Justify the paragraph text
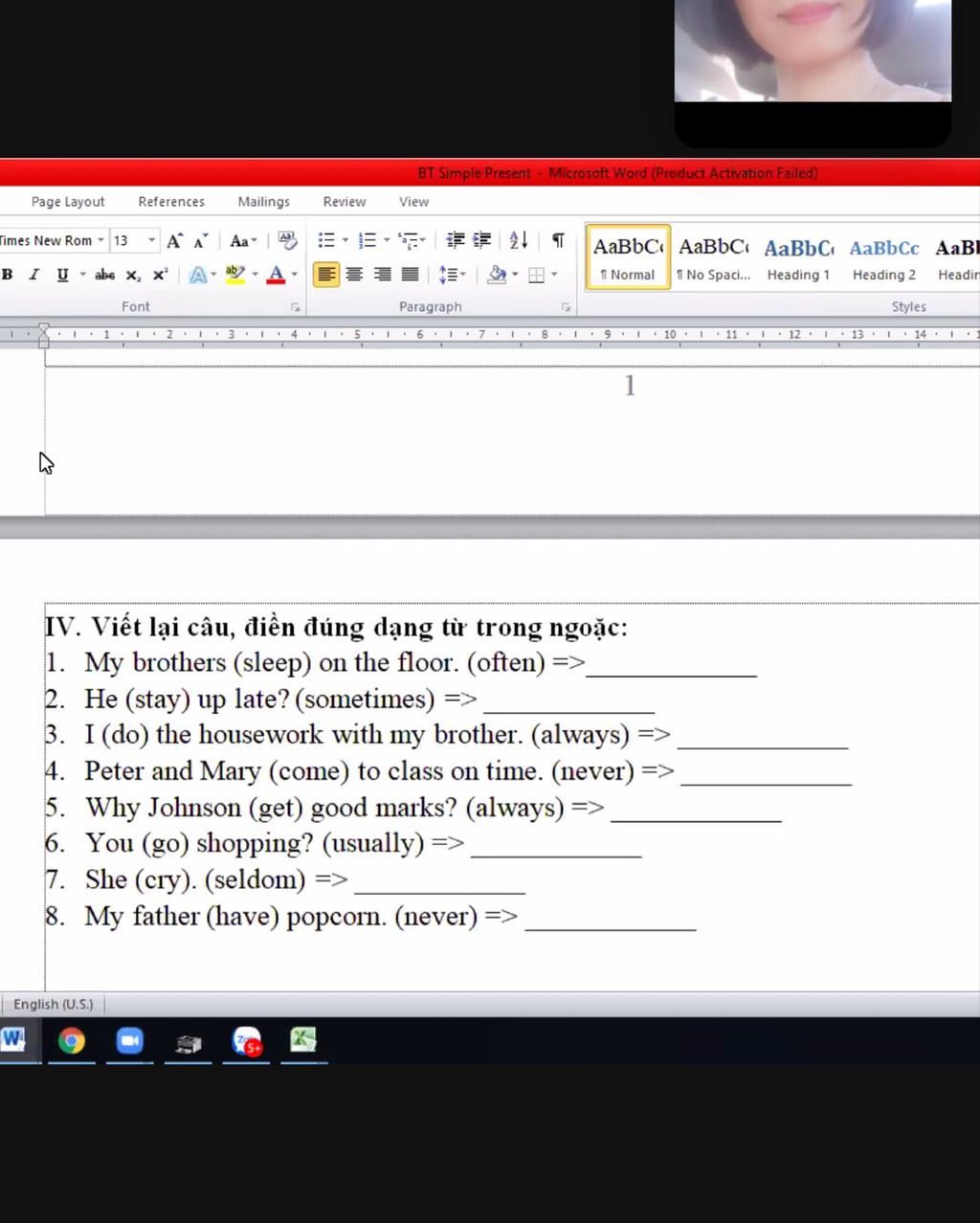Viewport: 980px width, 1223px height. click(x=410, y=275)
